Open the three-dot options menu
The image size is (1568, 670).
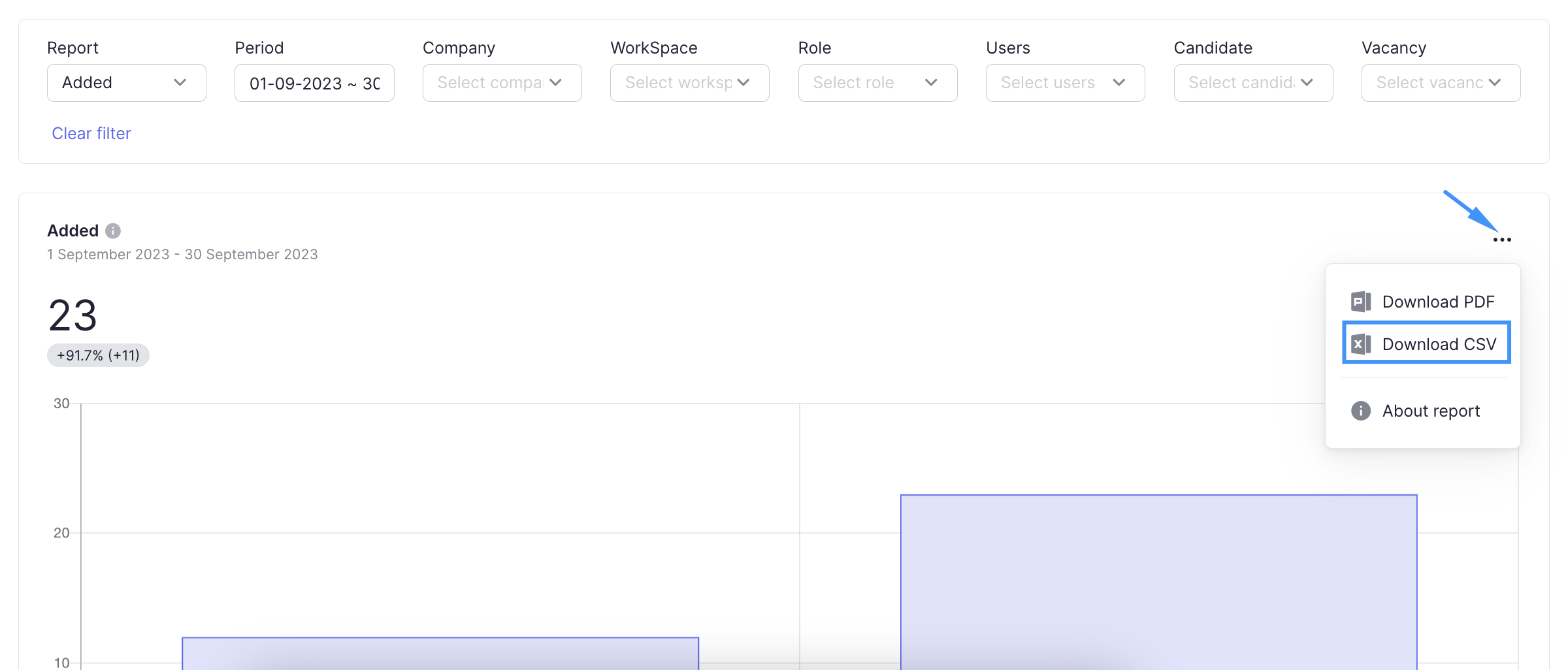(1502, 240)
